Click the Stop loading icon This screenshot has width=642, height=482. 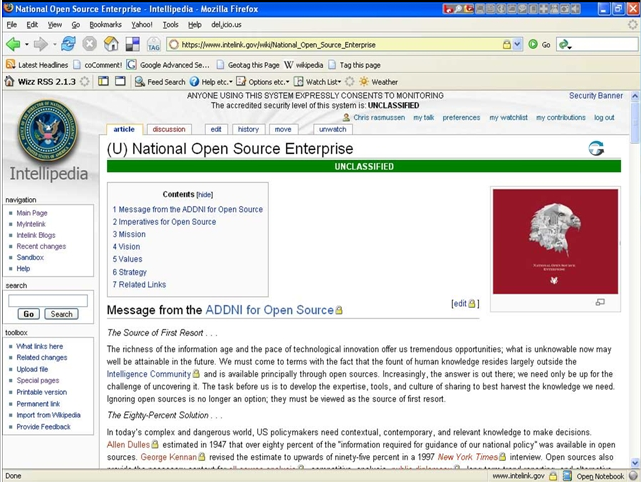pos(89,44)
